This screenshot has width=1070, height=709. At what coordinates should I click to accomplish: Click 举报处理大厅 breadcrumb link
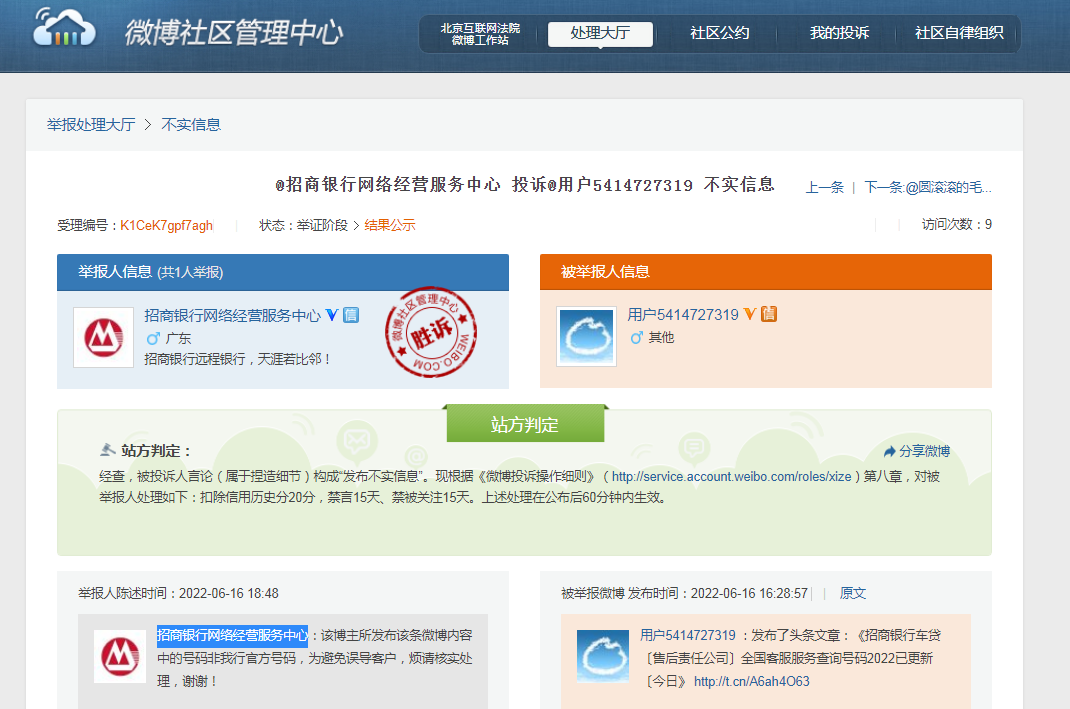(91, 125)
